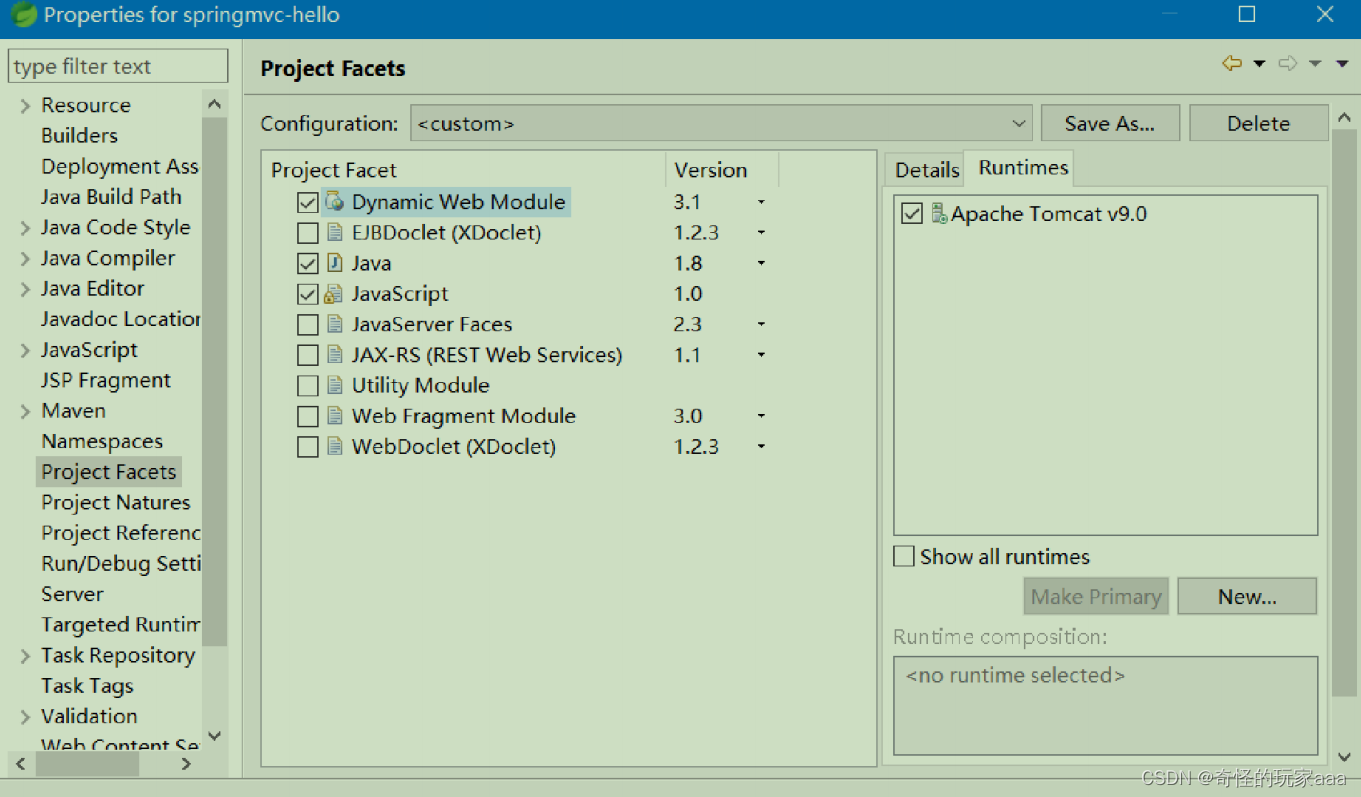Click the Version column header
Image resolution: width=1361 pixels, height=797 pixels.
[x=721, y=170]
